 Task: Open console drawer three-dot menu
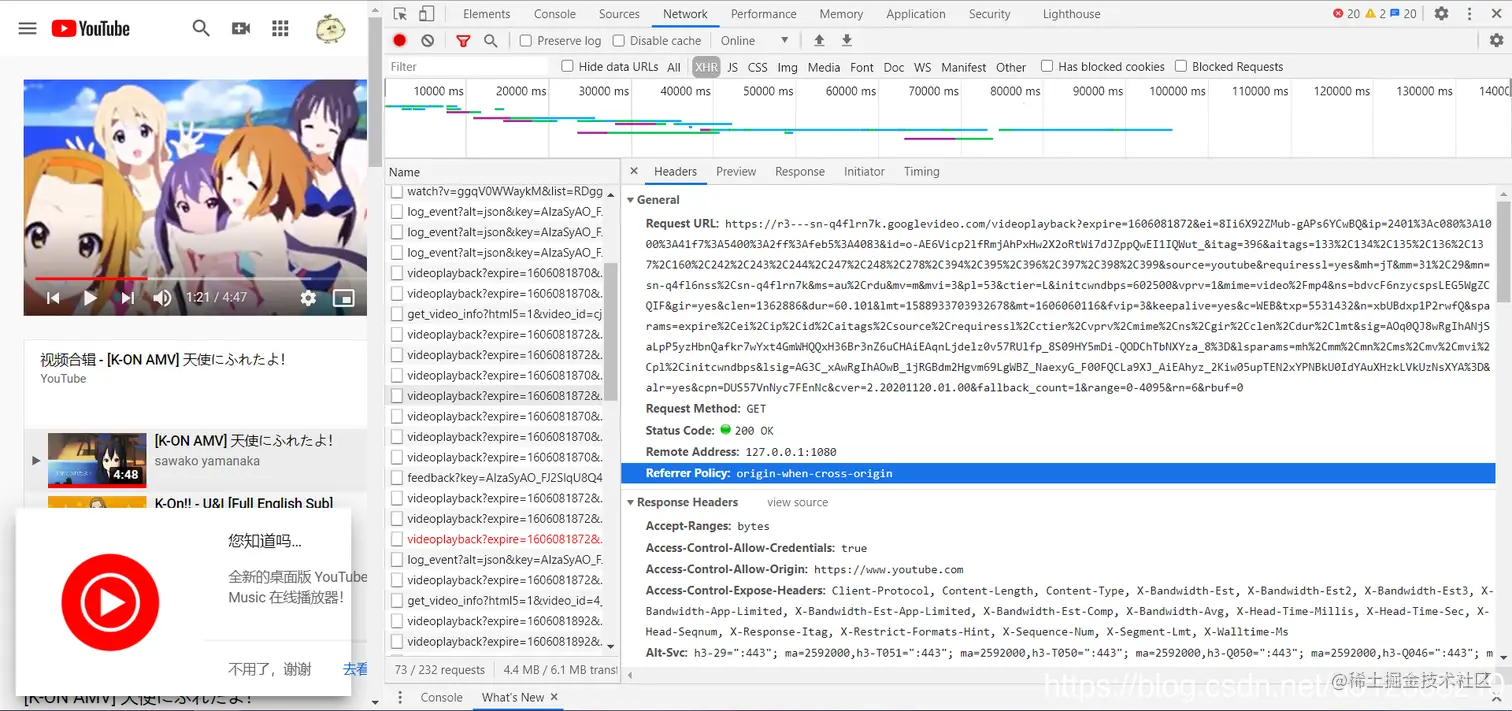(400, 697)
